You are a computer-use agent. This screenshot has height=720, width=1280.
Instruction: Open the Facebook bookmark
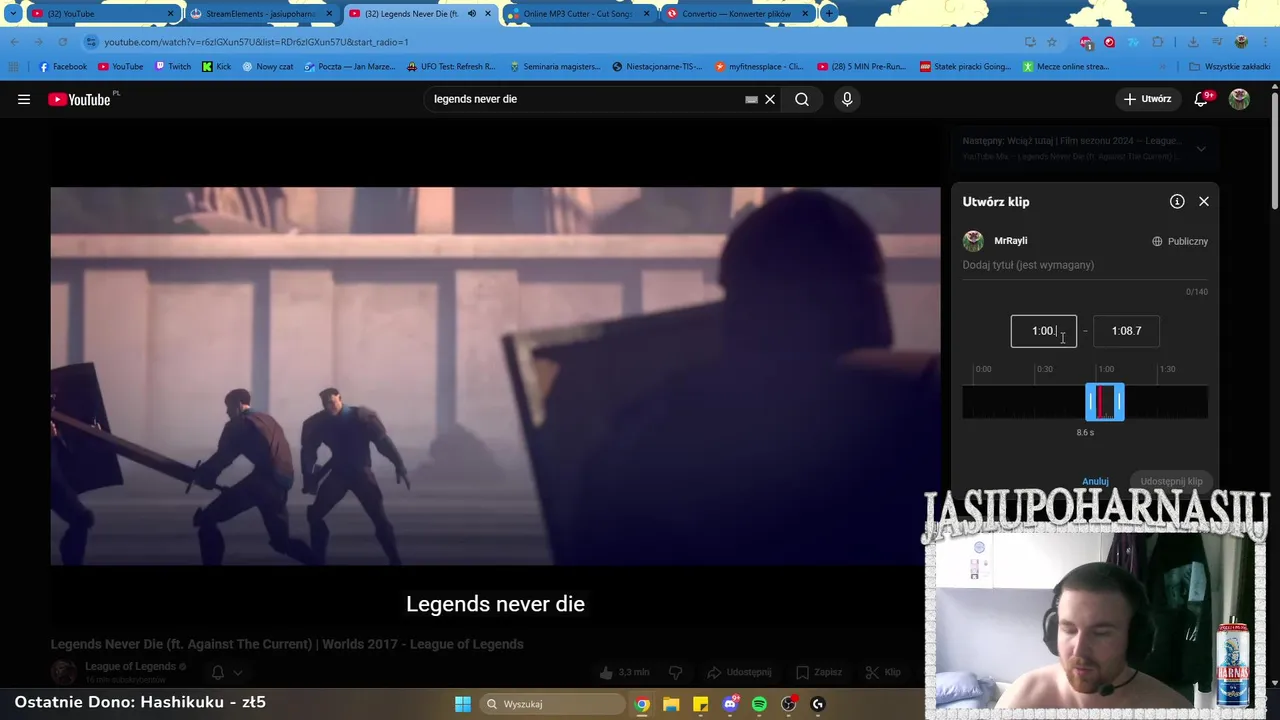(x=62, y=67)
